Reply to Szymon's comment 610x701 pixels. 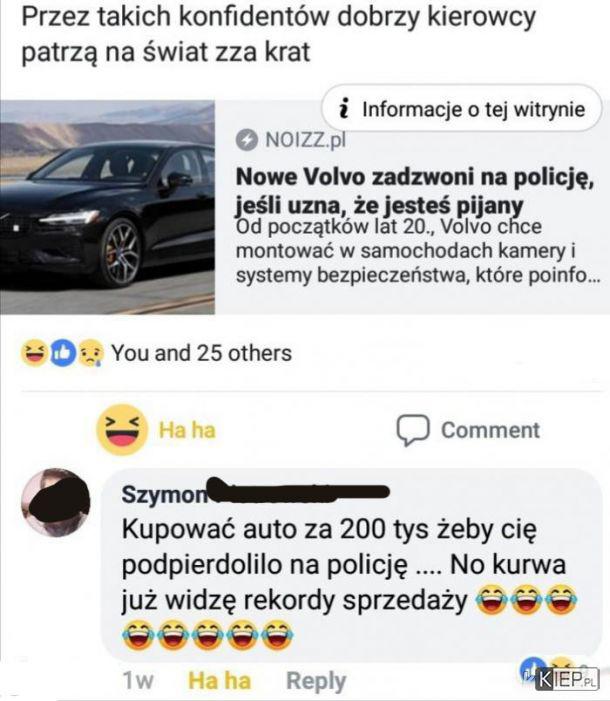(316, 681)
